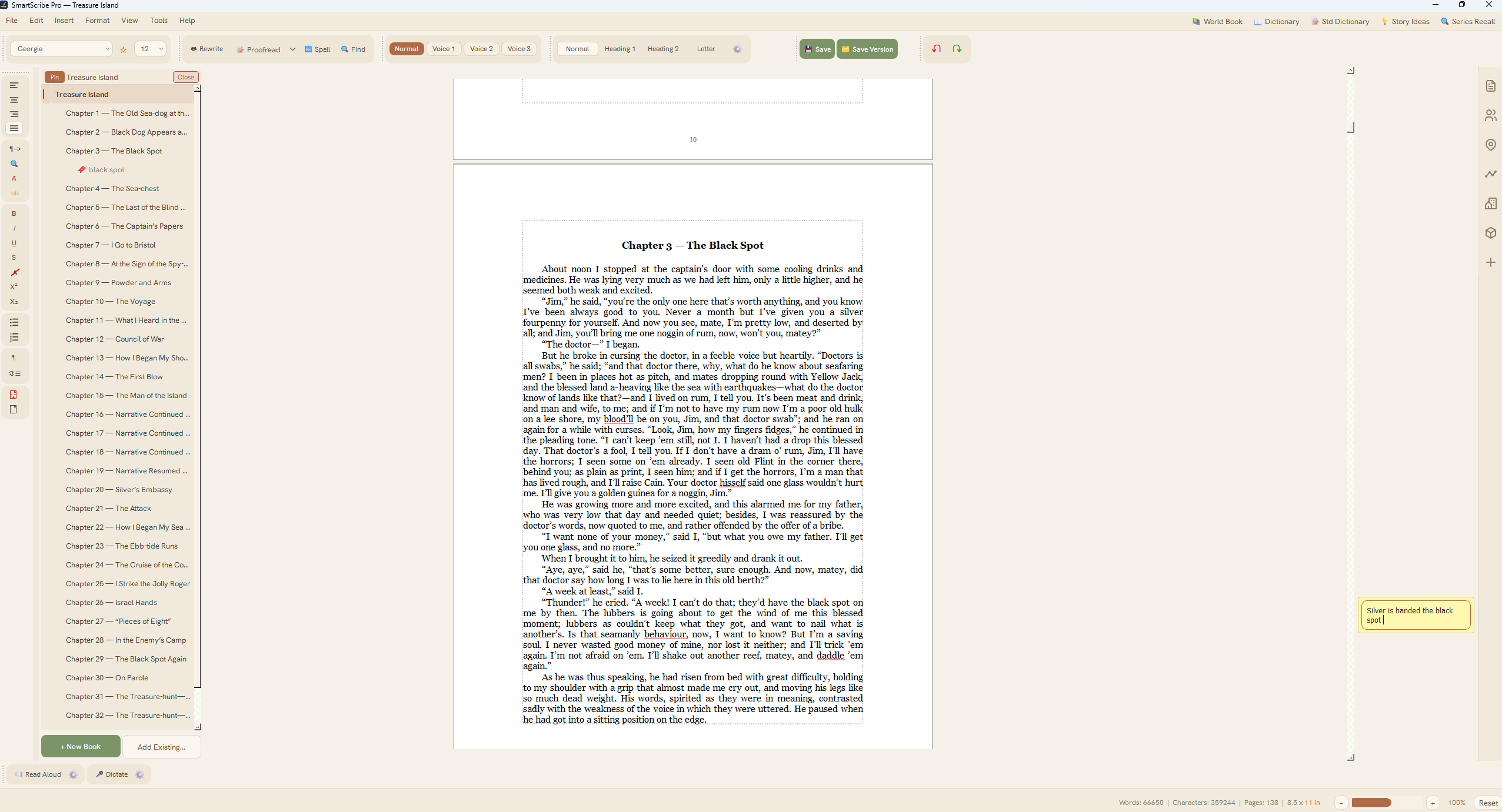Viewport: 1502px width, 812px height.
Task: Align text right
Action: tap(14, 114)
